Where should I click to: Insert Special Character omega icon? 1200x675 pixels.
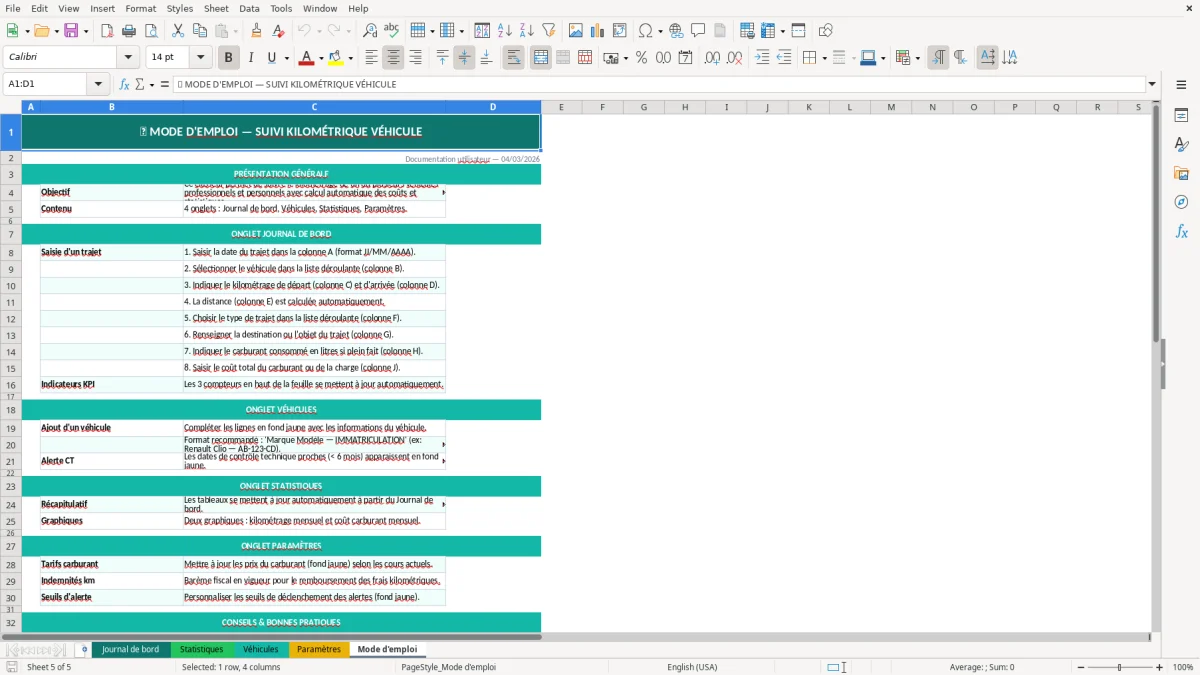tap(645, 31)
